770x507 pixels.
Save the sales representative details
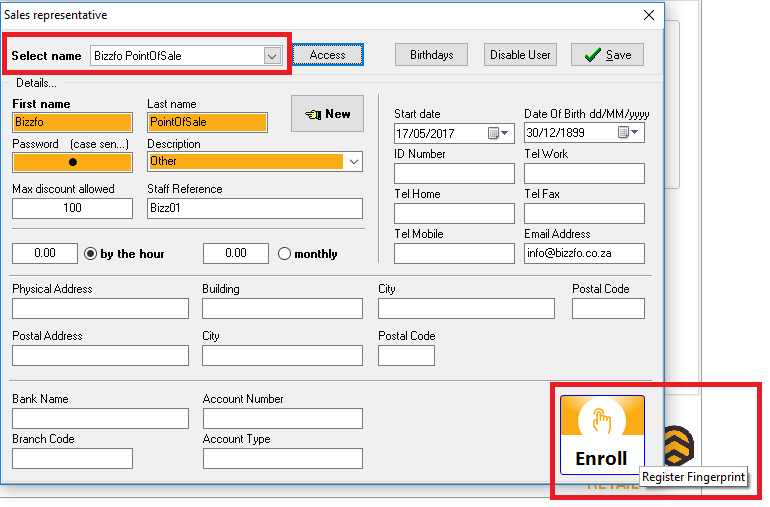click(607, 55)
